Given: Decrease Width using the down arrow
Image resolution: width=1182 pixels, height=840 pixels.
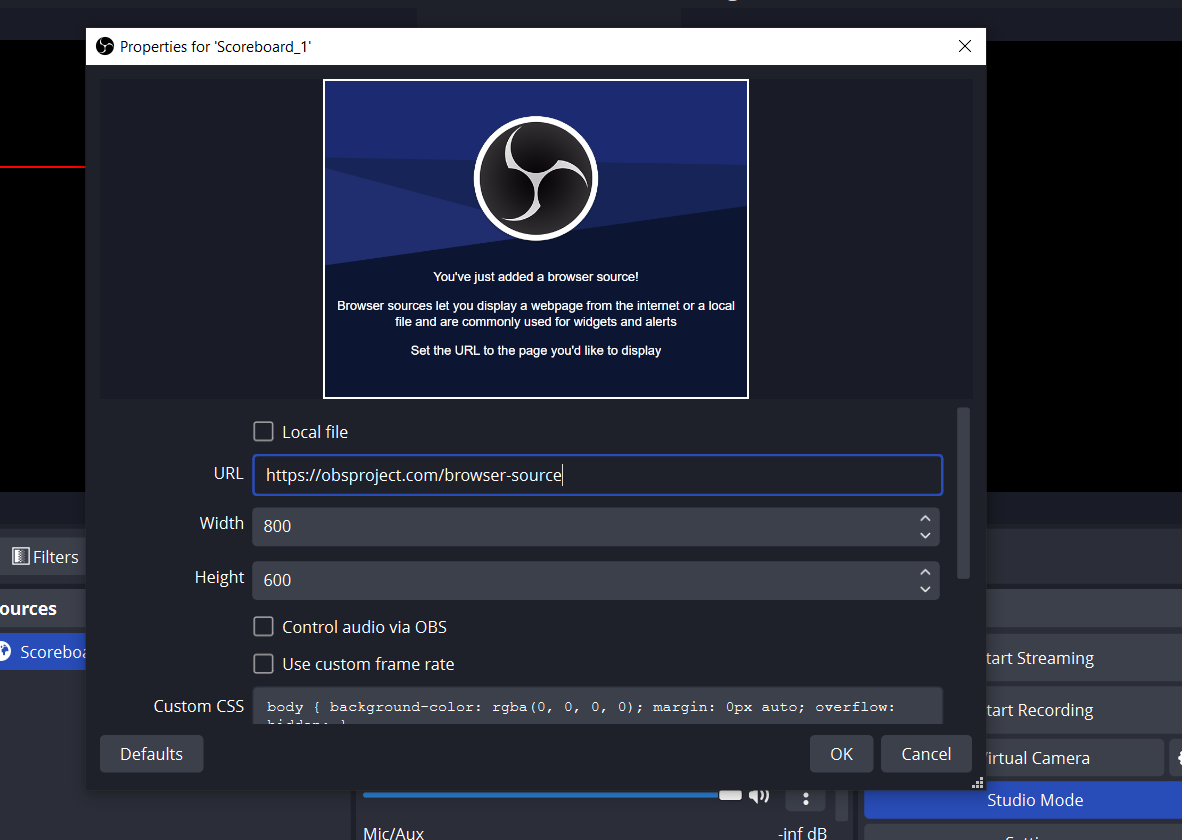Looking at the screenshot, I should coord(925,535).
